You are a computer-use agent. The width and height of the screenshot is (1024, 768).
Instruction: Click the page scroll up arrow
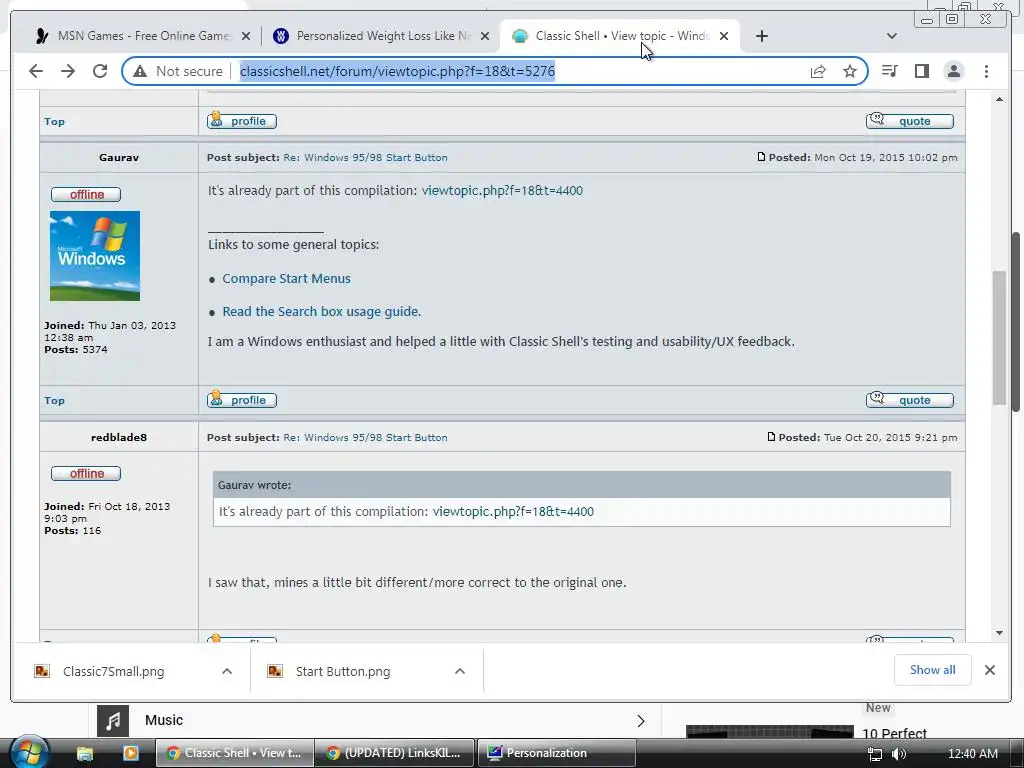point(999,99)
